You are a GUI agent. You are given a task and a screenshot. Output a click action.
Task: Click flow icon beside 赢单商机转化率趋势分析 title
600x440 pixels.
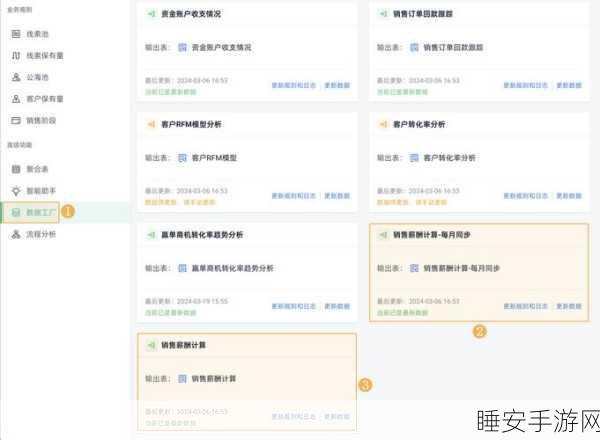152,235
